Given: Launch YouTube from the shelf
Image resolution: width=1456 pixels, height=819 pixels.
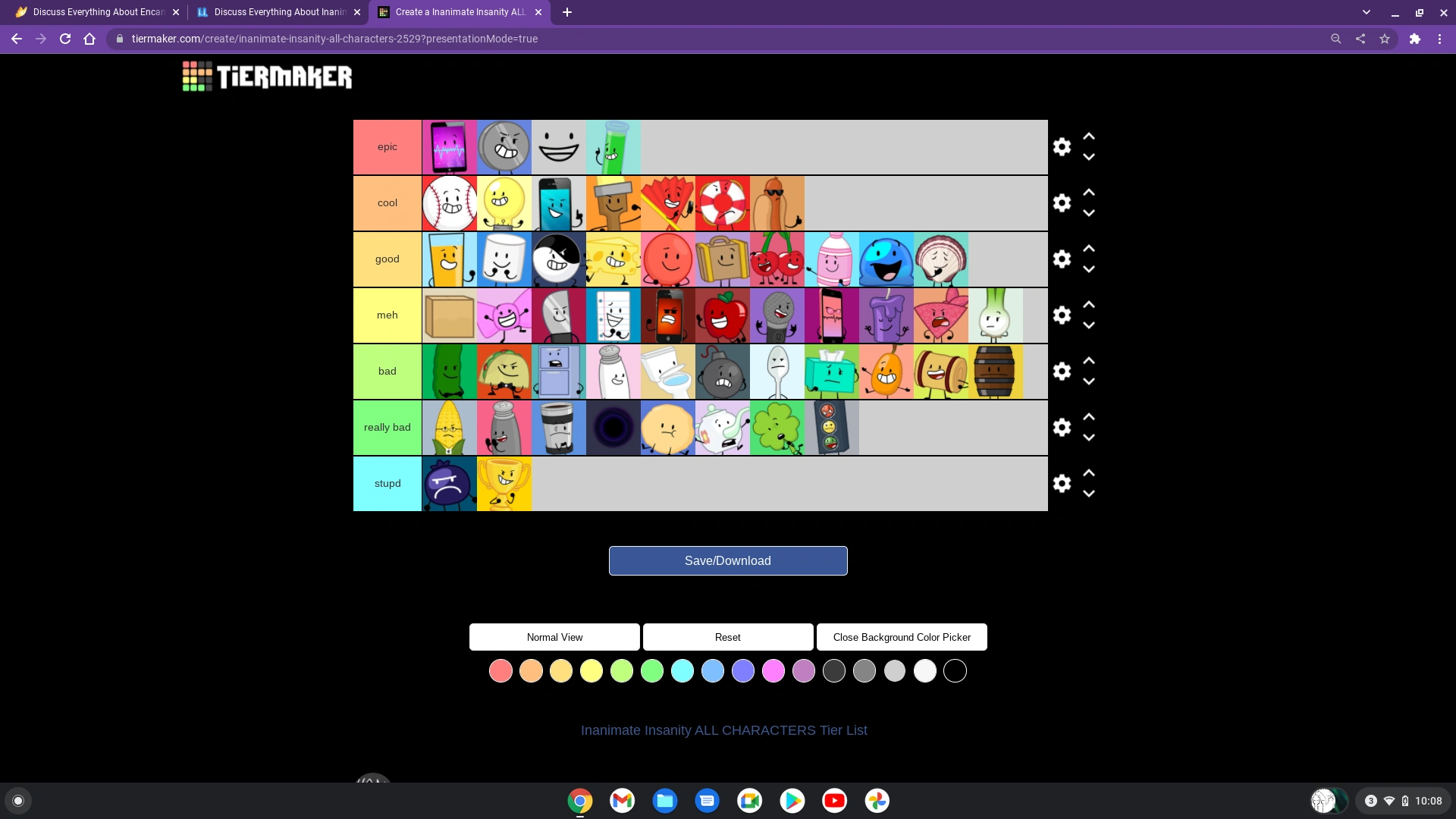Looking at the screenshot, I should click(834, 800).
